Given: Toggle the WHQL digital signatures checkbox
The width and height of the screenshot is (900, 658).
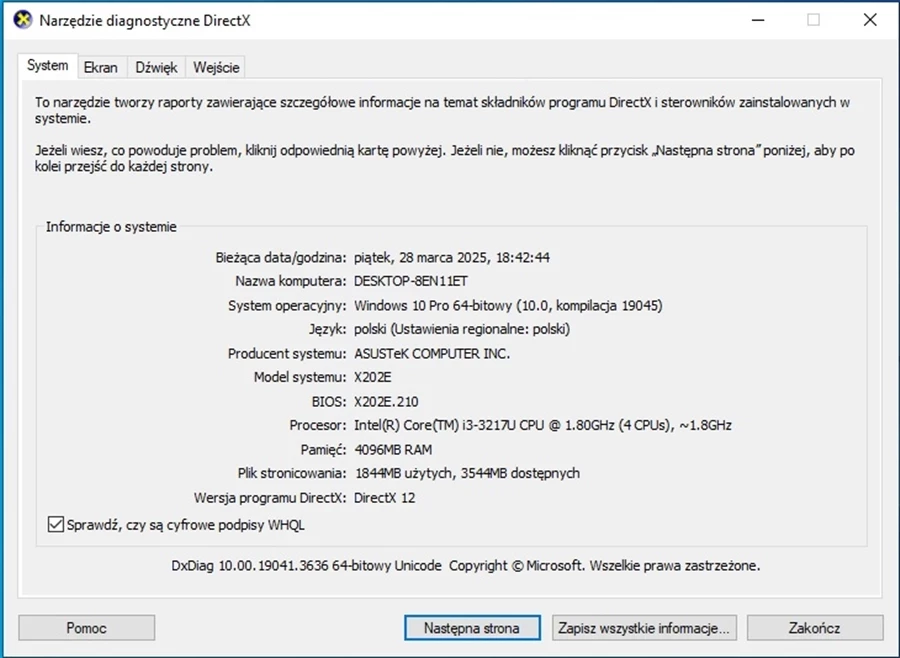Looking at the screenshot, I should point(55,524).
